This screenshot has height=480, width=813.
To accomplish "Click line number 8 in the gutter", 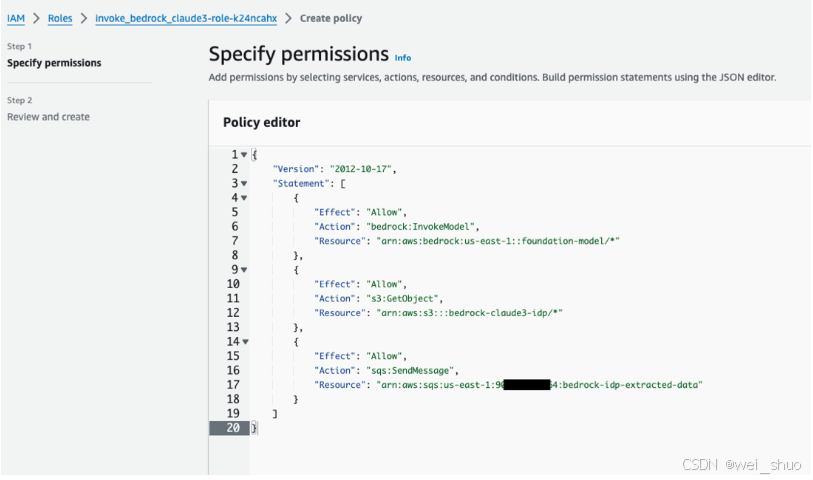I will click(x=235, y=256).
